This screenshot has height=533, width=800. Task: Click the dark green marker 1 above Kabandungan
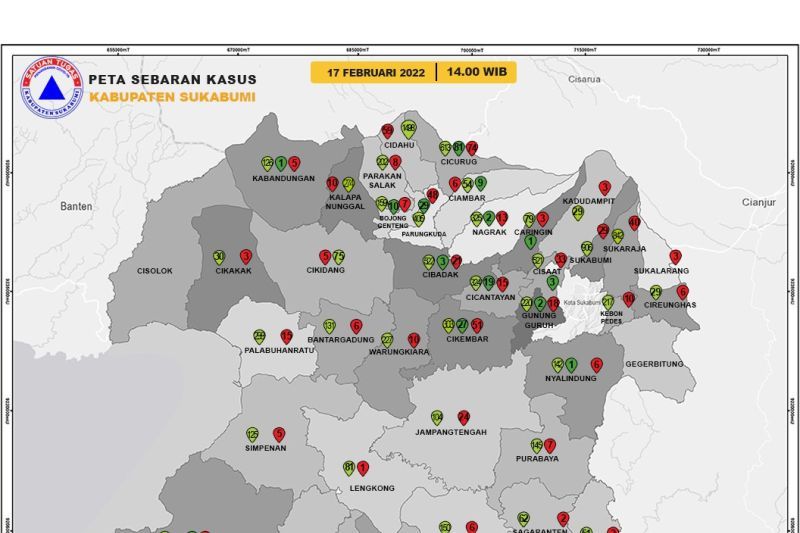[281, 163]
